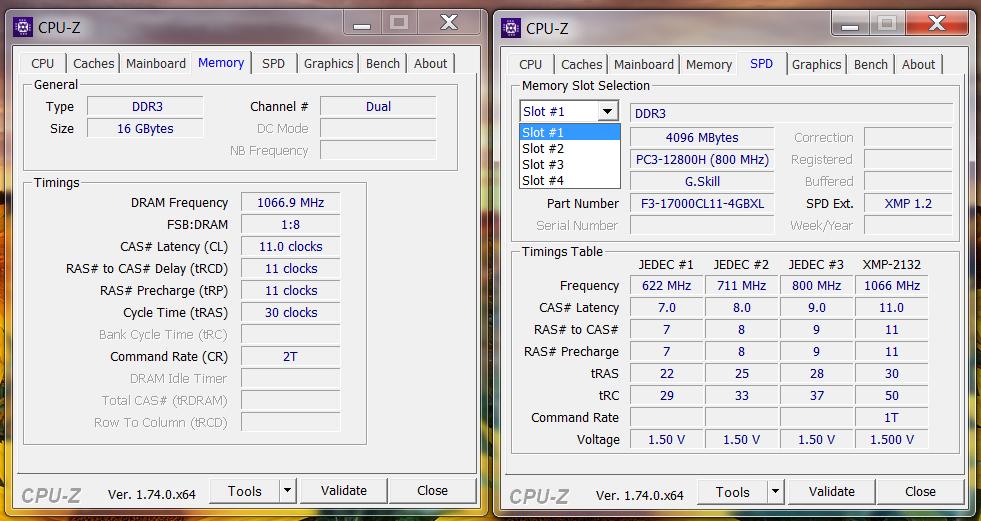Viewport: 981px width, 521px height.
Task: Click the G.Skill manufacturer field
Action: (x=702, y=181)
